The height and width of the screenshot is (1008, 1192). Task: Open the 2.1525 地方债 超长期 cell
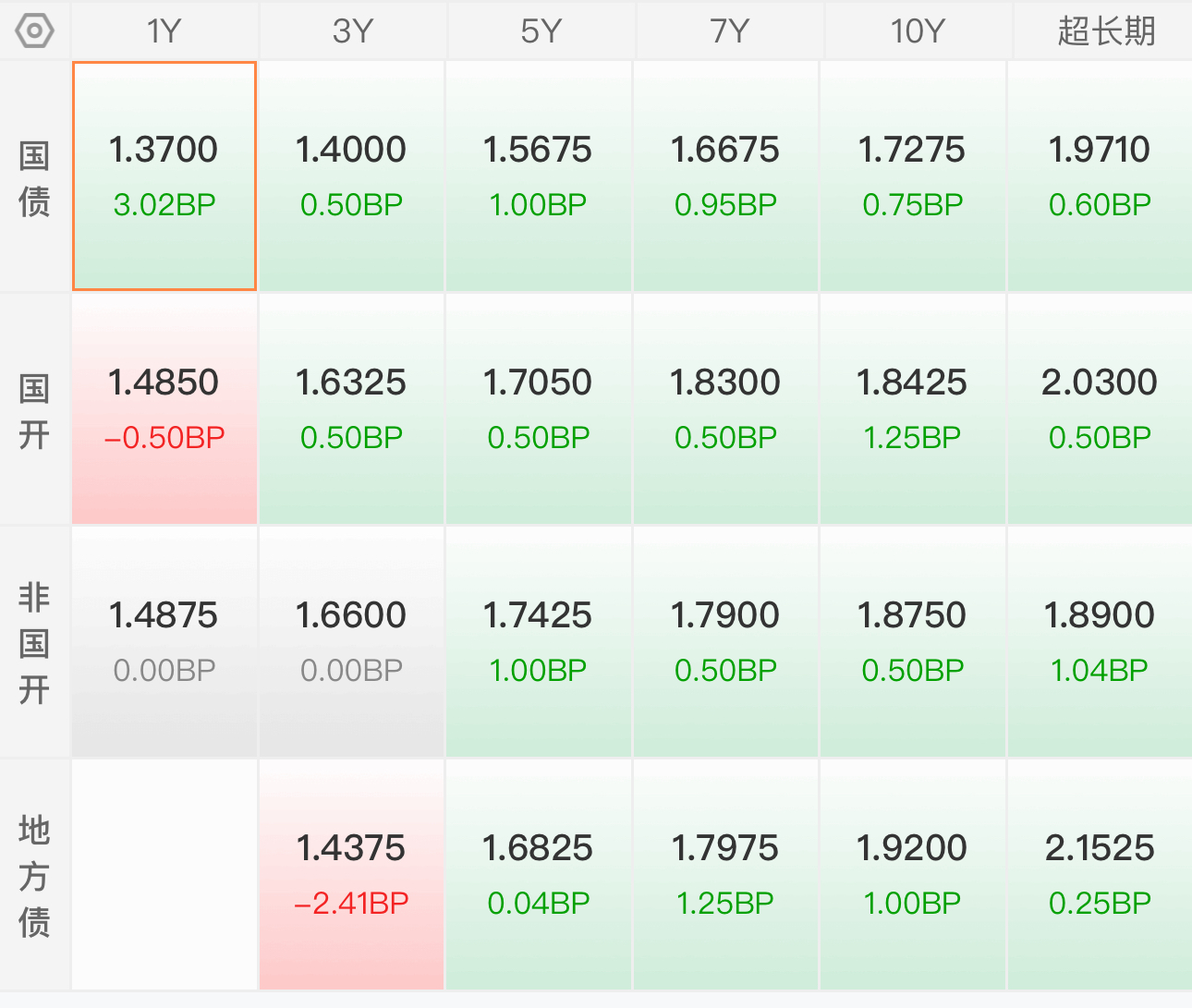click(x=1101, y=875)
